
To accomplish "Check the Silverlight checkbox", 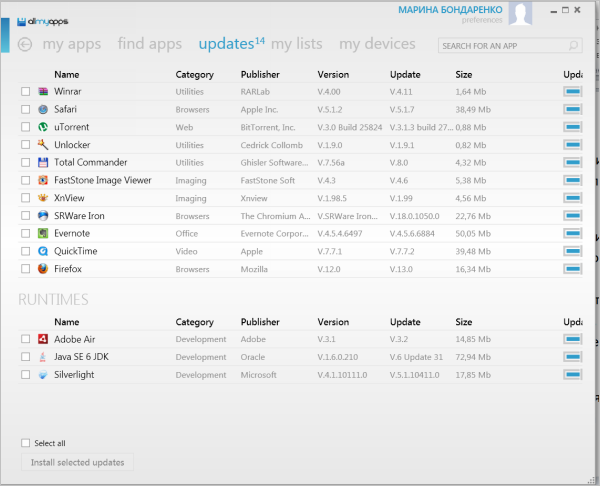I will pos(26,375).
